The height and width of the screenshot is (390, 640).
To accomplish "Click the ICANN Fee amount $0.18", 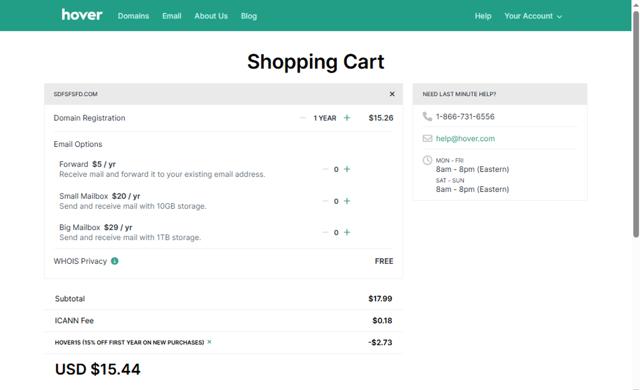I will [382, 321].
